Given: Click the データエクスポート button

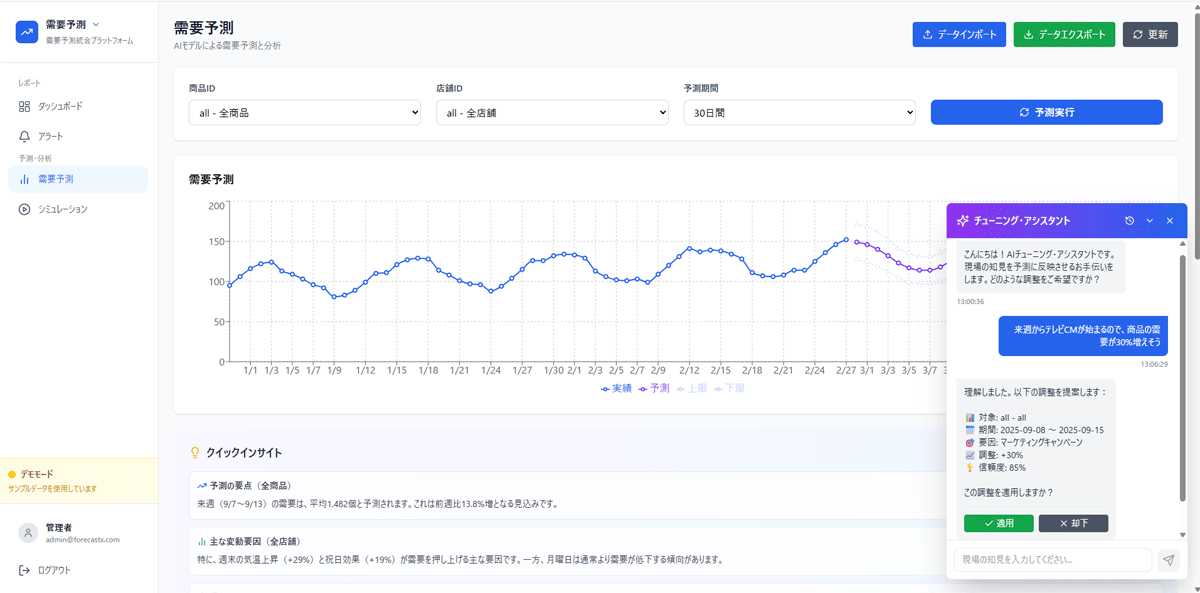Looking at the screenshot, I should [x=1064, y=34].
